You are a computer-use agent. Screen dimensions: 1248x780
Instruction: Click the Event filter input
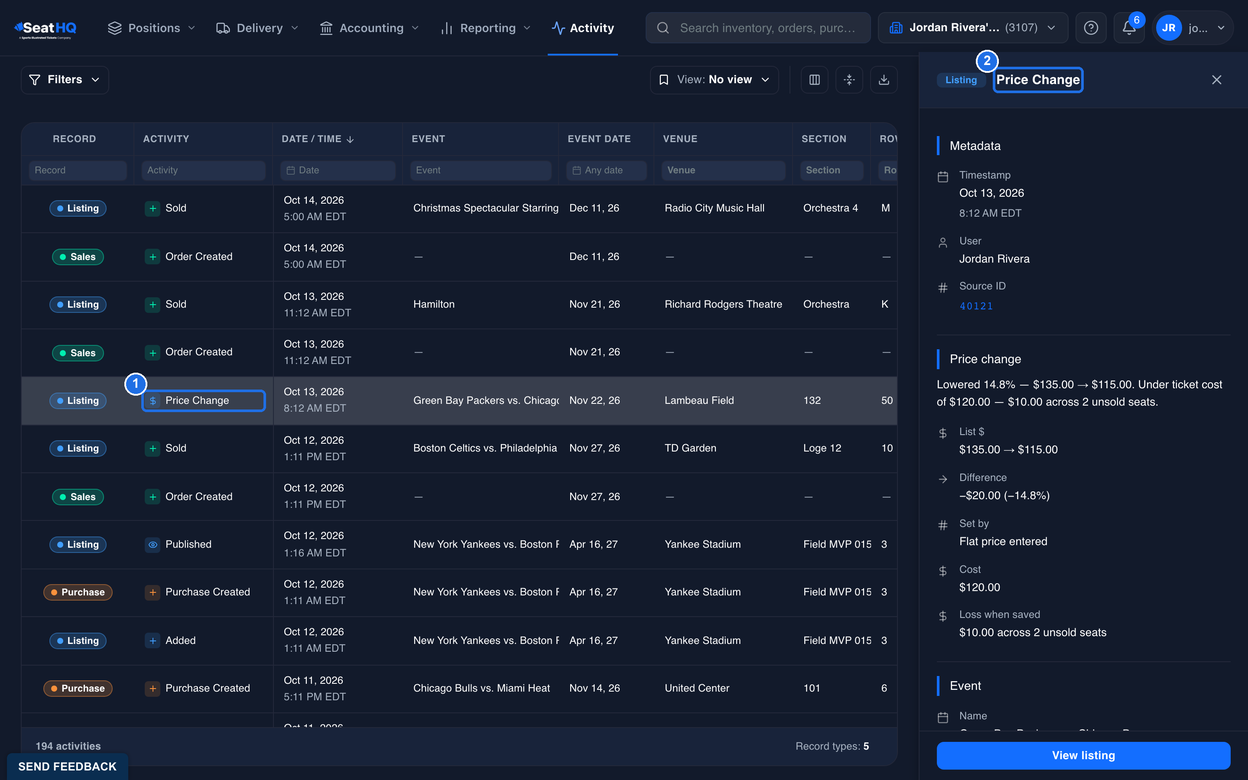[x=481, y=170]
